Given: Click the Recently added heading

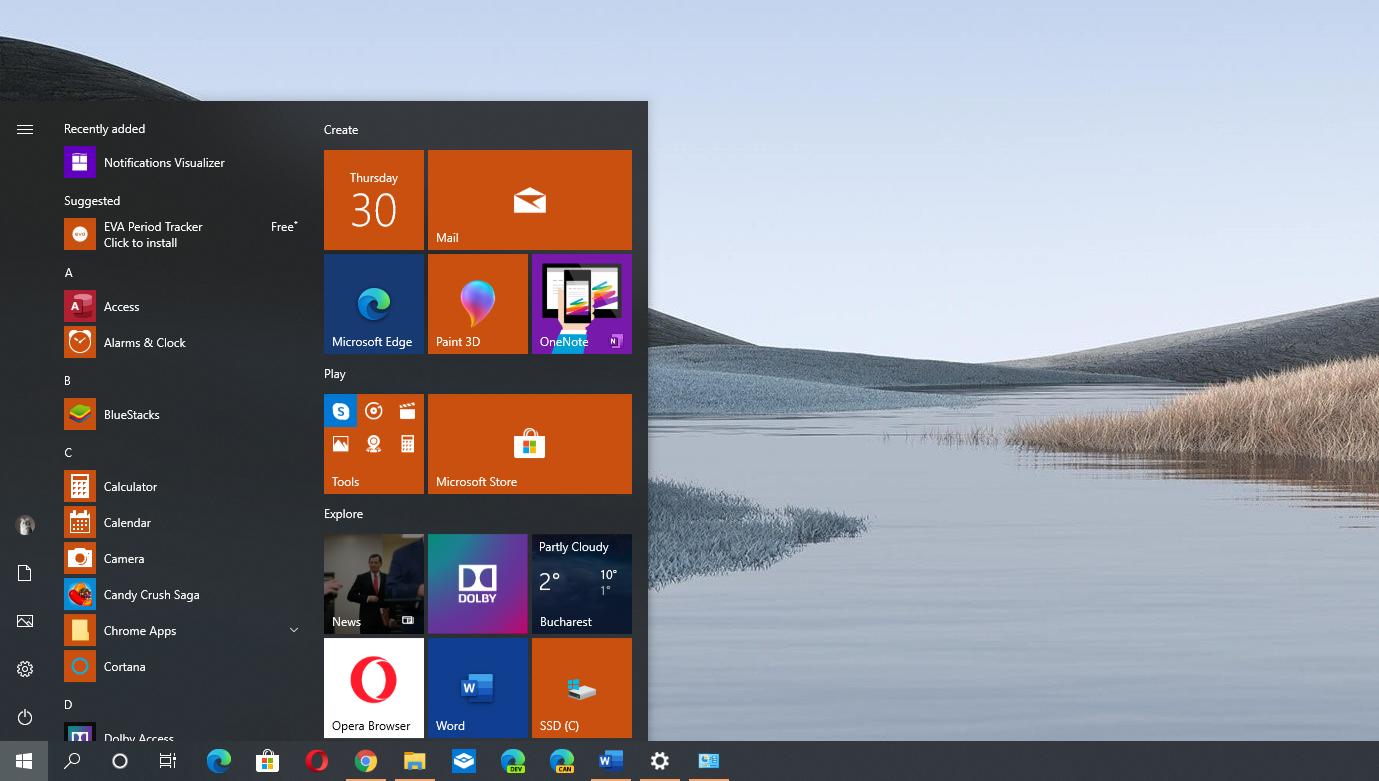Looking at the screenshot, I should click(x=104, y=129).
